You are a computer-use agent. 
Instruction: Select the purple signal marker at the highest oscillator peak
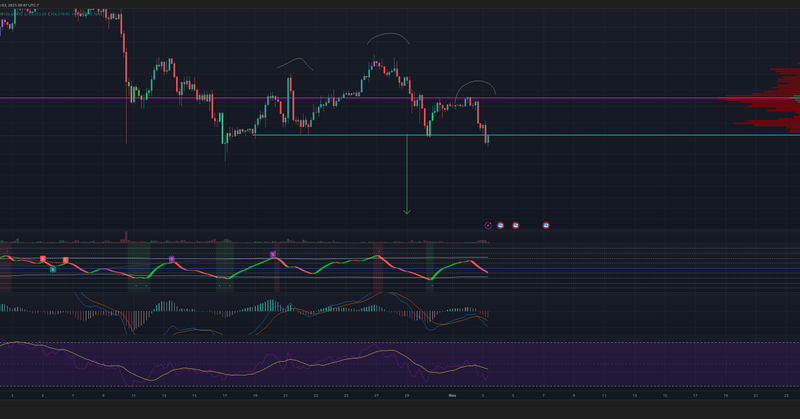tap(273, 254)
